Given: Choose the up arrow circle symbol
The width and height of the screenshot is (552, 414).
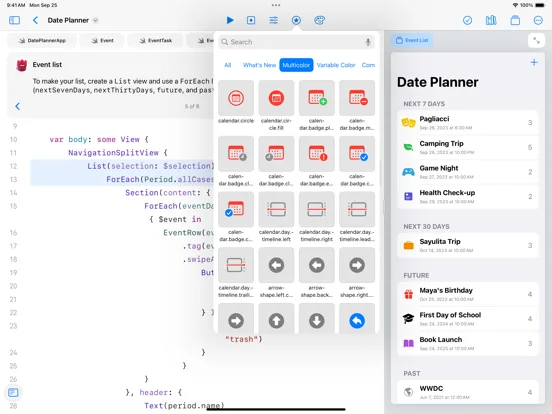Looking at the screenshot, I should [276, 319].
